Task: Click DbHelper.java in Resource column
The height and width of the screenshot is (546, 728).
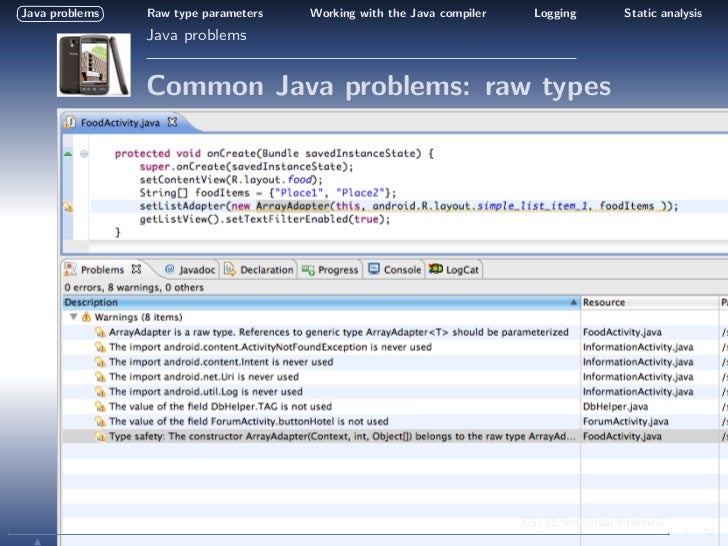Action: pyautogui.click(x=615, y=406)
